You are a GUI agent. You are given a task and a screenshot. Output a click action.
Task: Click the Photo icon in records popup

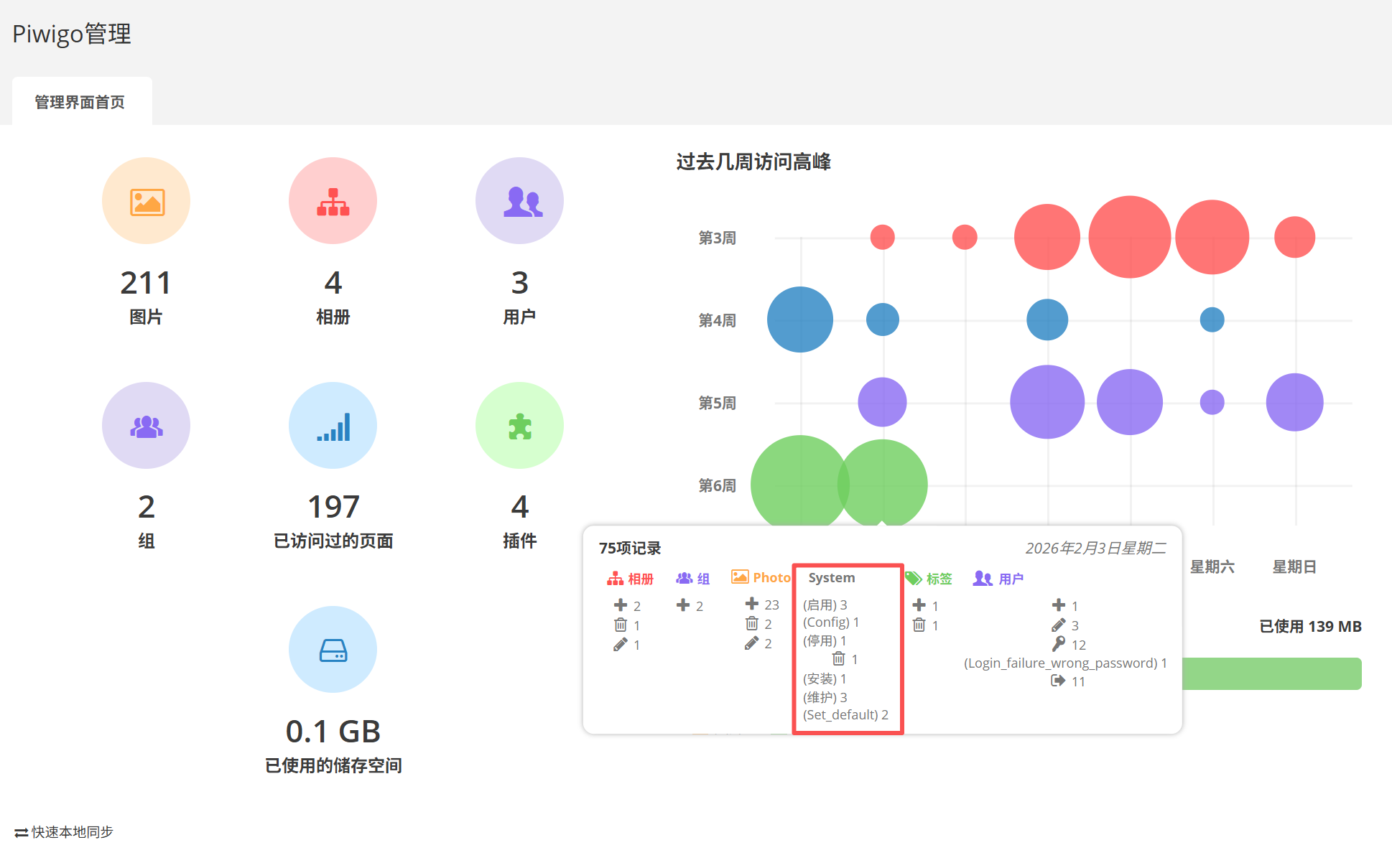(x=740, y=577)
